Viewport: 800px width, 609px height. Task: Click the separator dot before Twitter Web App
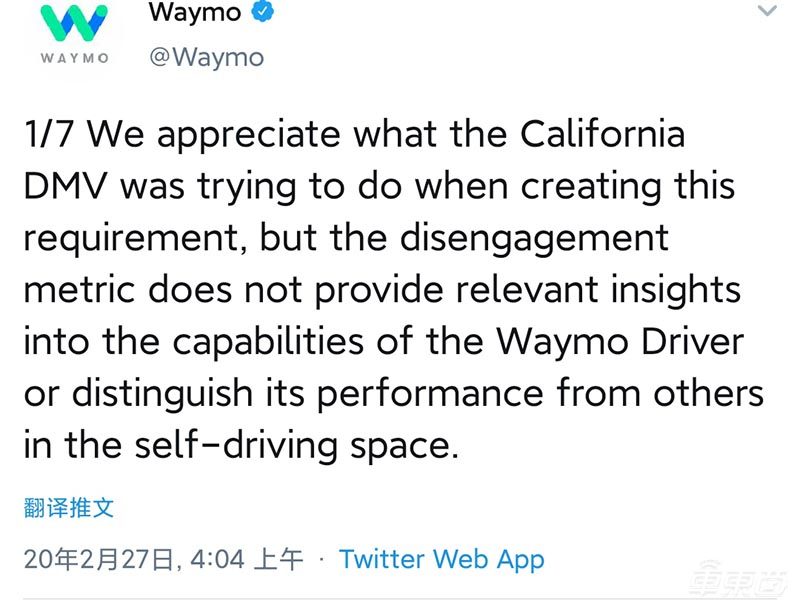323,560
